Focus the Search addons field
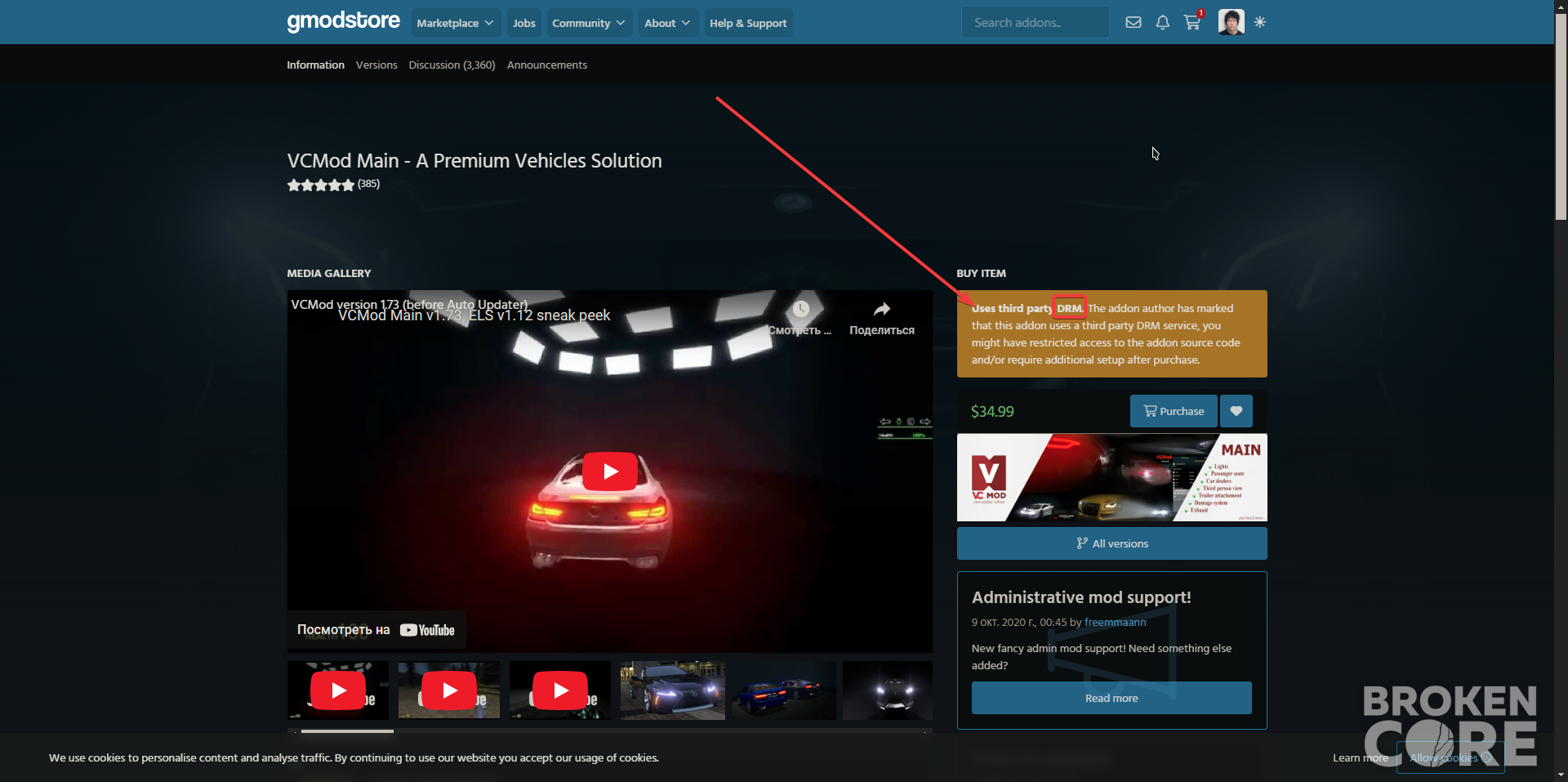 1035,22
